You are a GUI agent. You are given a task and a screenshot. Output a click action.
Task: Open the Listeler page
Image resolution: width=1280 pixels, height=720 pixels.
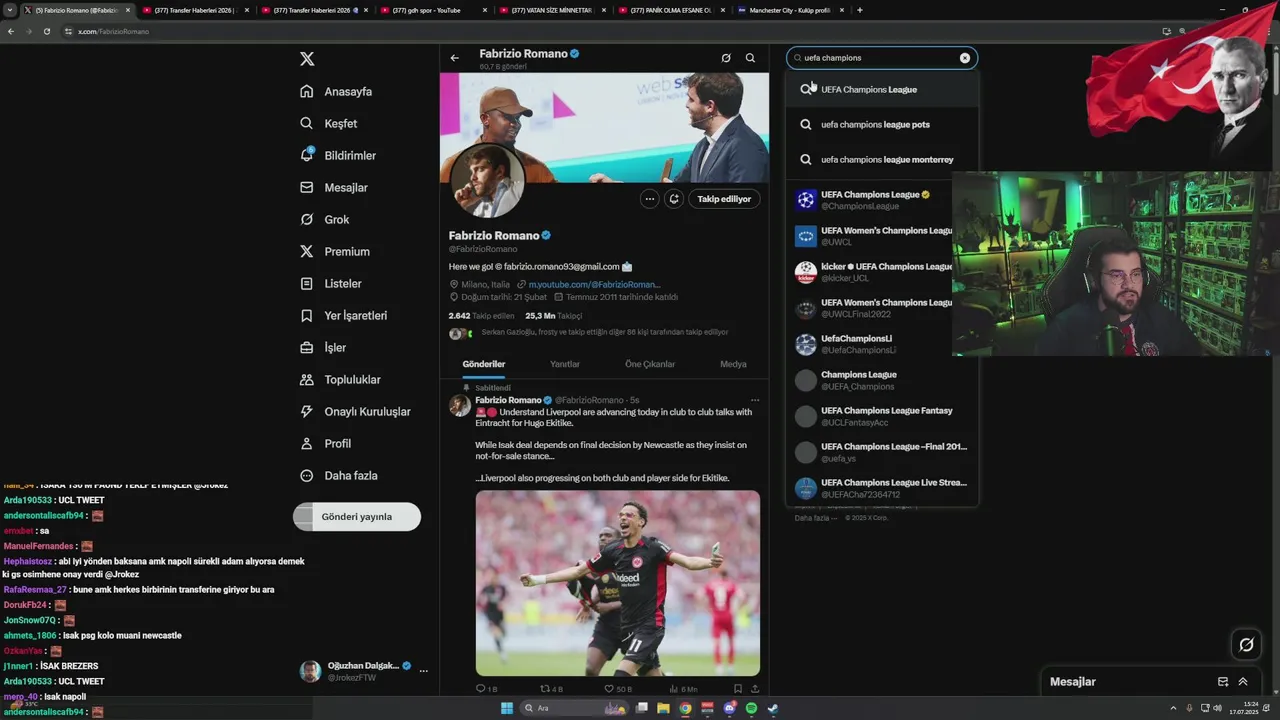click(x=330, y=283)
